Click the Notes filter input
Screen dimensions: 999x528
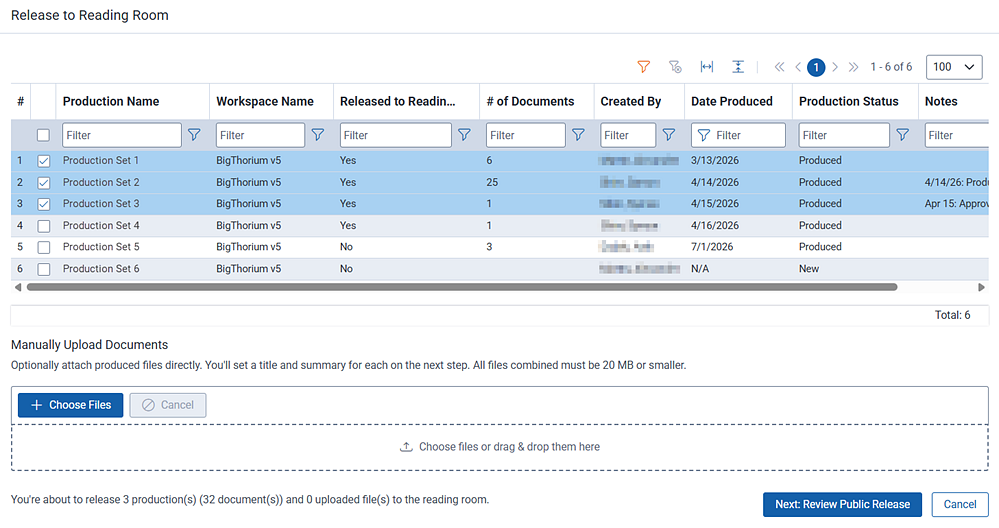956,135
